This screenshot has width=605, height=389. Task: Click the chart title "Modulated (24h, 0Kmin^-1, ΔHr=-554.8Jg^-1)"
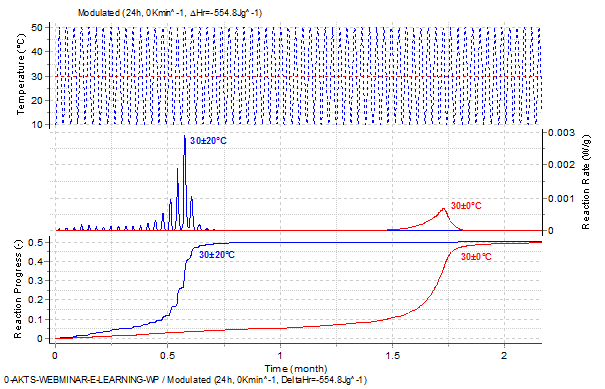click(x=170, y=13)
